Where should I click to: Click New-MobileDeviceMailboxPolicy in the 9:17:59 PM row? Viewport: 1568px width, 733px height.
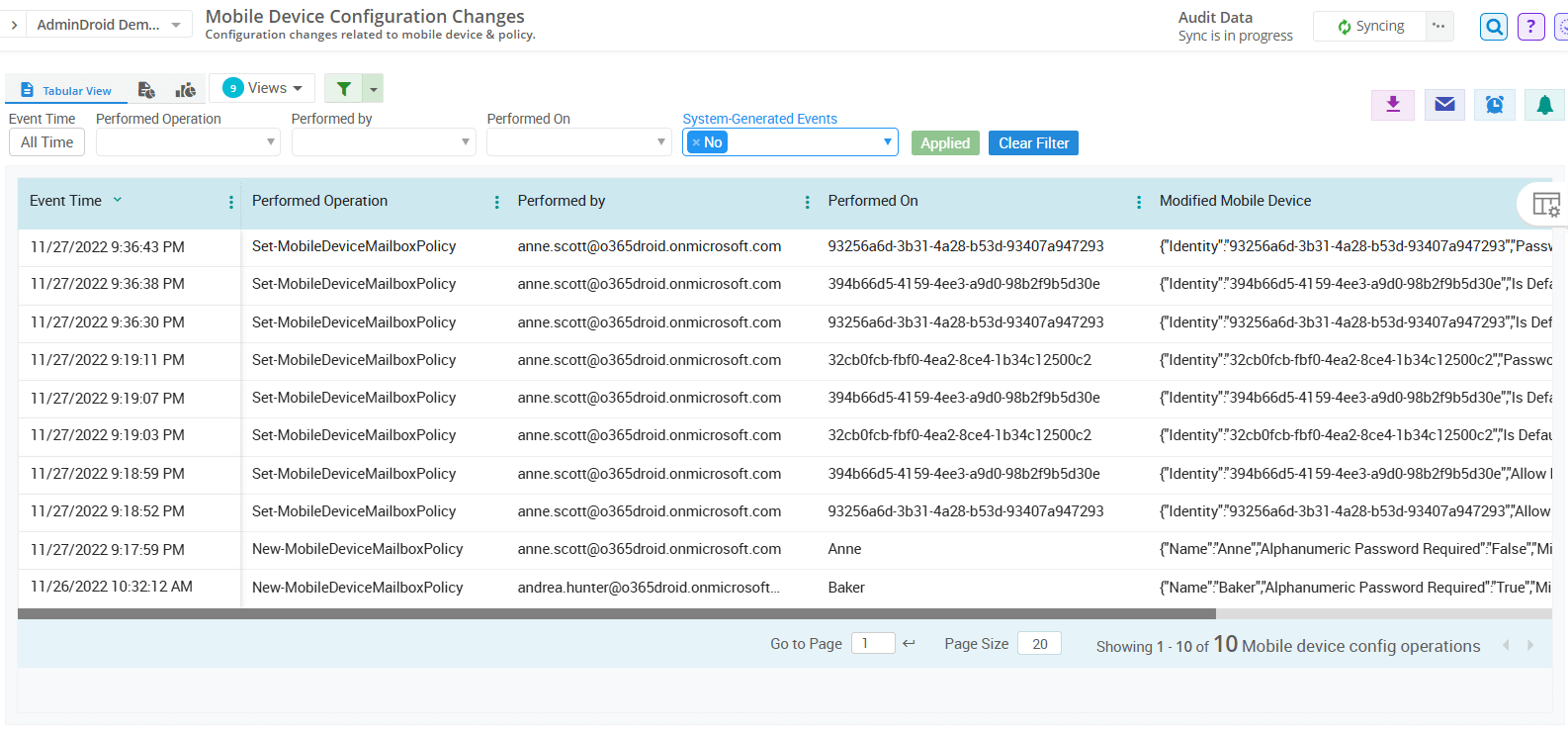click(358, 549)
